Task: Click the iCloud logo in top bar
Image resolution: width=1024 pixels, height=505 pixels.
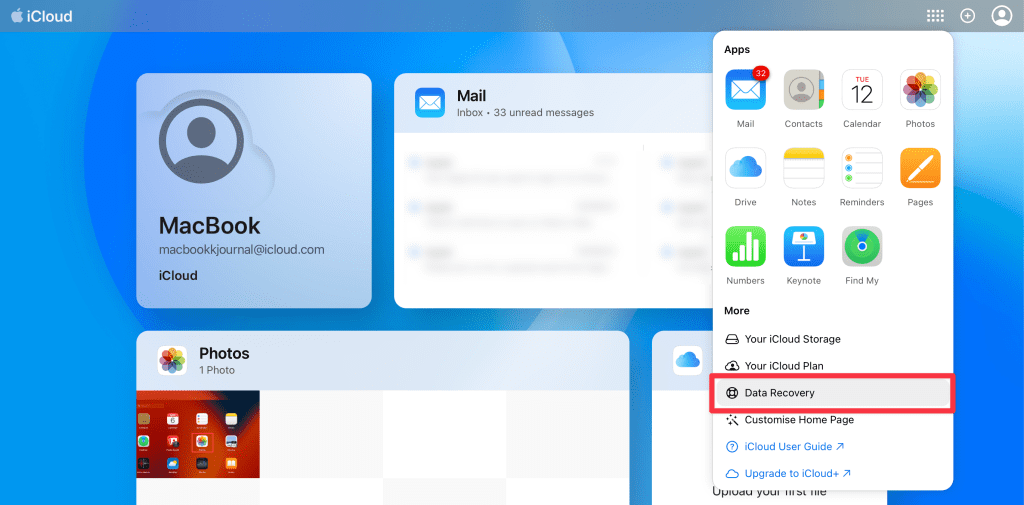Action: click(x=42, y=16)
